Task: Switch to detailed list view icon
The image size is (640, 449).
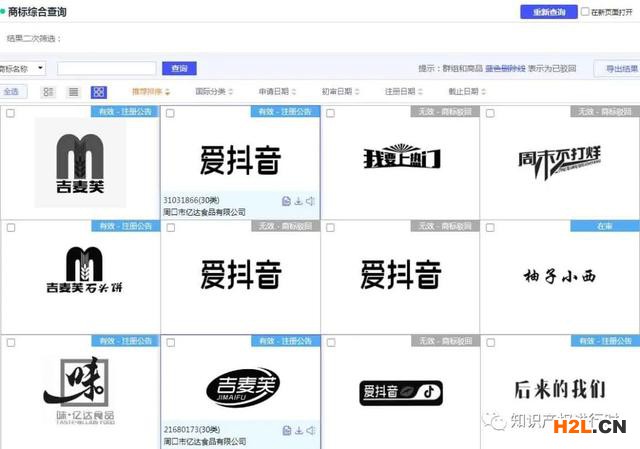Action: coord(49,92)
